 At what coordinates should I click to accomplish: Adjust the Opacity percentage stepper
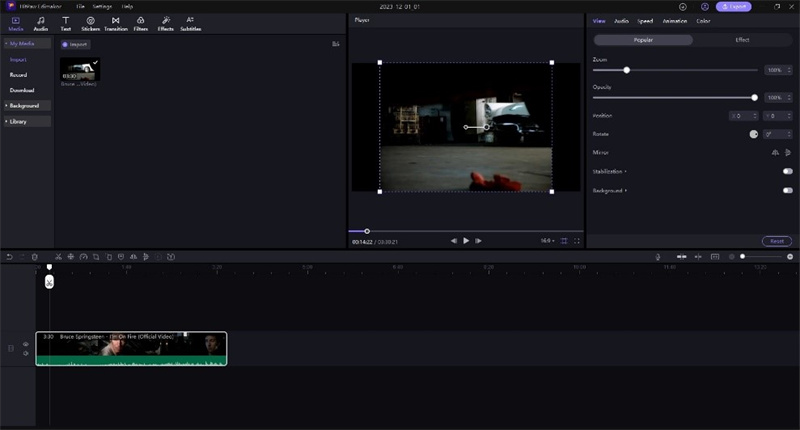click(x=789, y=97)
